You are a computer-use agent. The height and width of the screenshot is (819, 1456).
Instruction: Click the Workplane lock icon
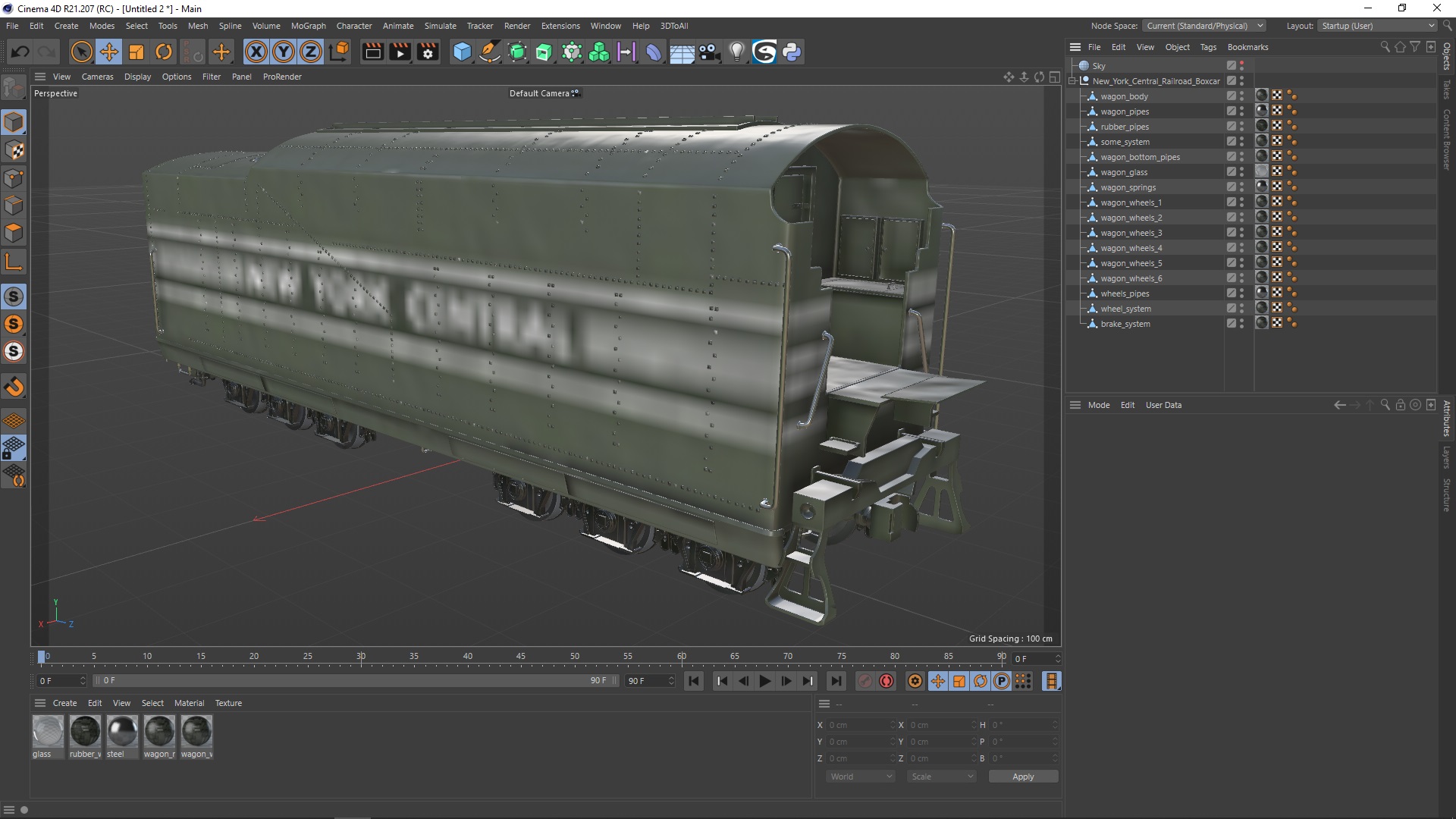[x=14, y=447]
